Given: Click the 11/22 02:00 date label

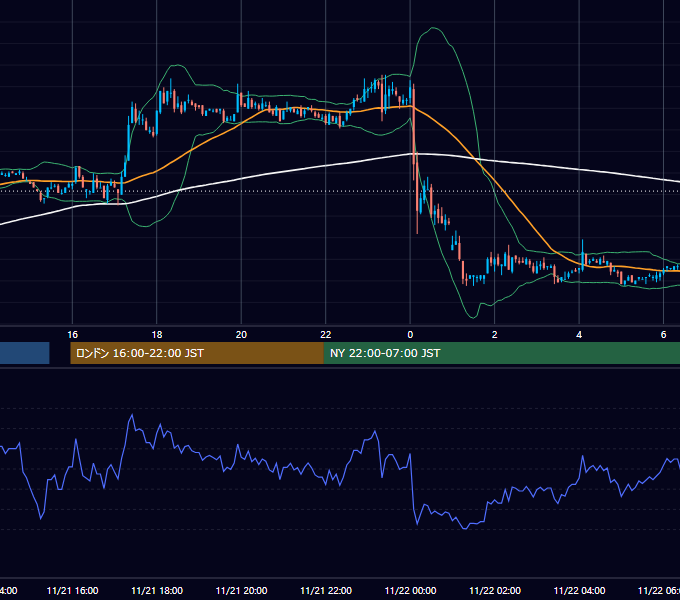Looking at the screenshot, I should coord(495,590).
